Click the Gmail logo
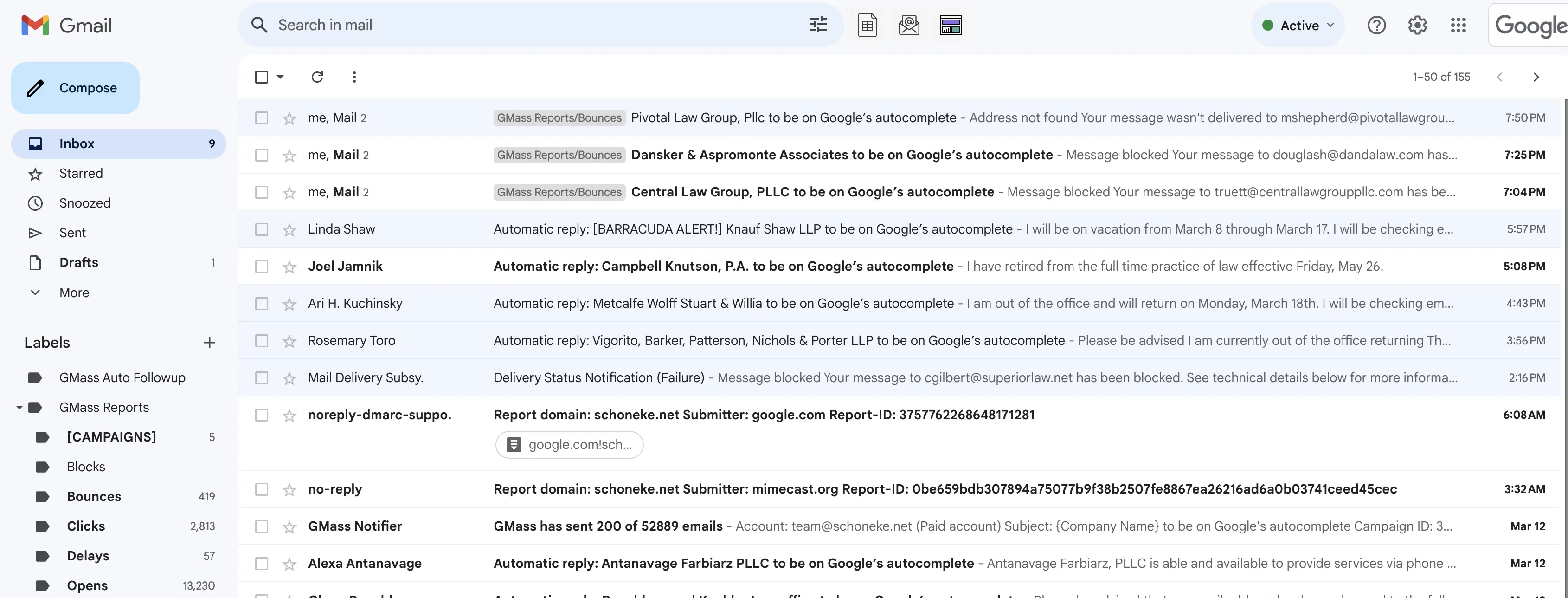 (x=66, y=25)
